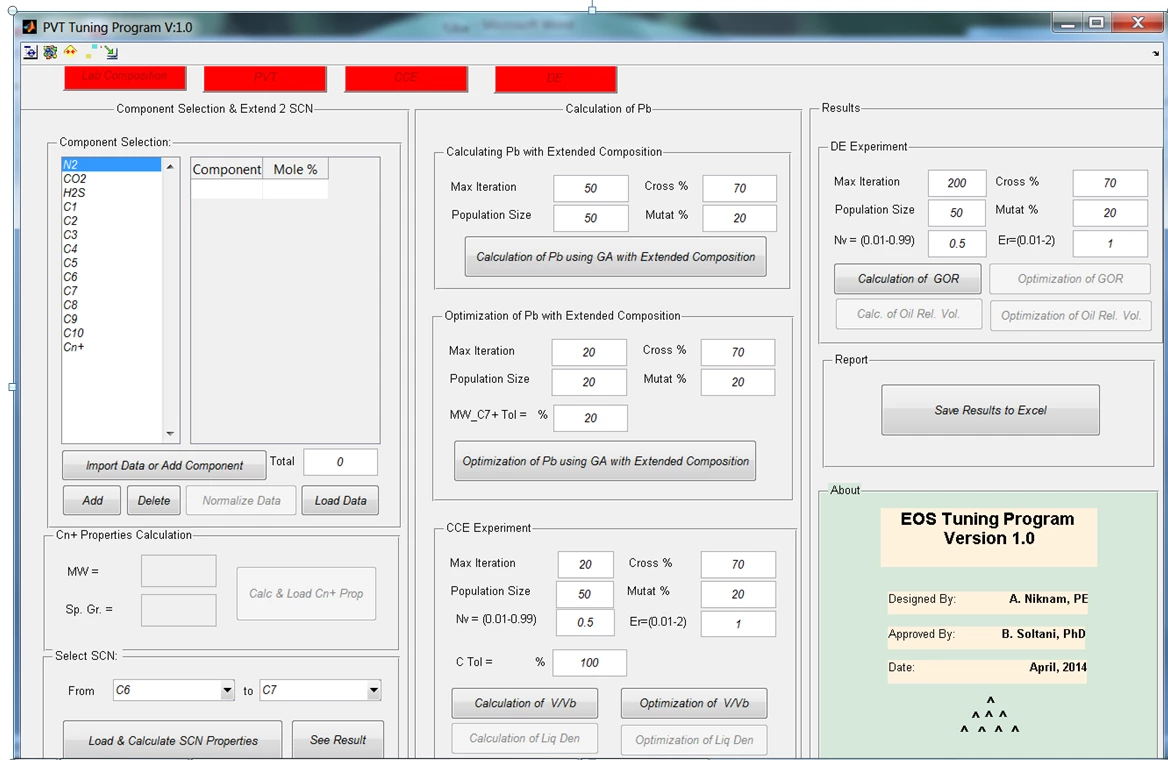Image resolution: width=1168 pixels, height=760 pixels.
Task: Click Import Data or Add Component
Action: click(x=164, y=465)
